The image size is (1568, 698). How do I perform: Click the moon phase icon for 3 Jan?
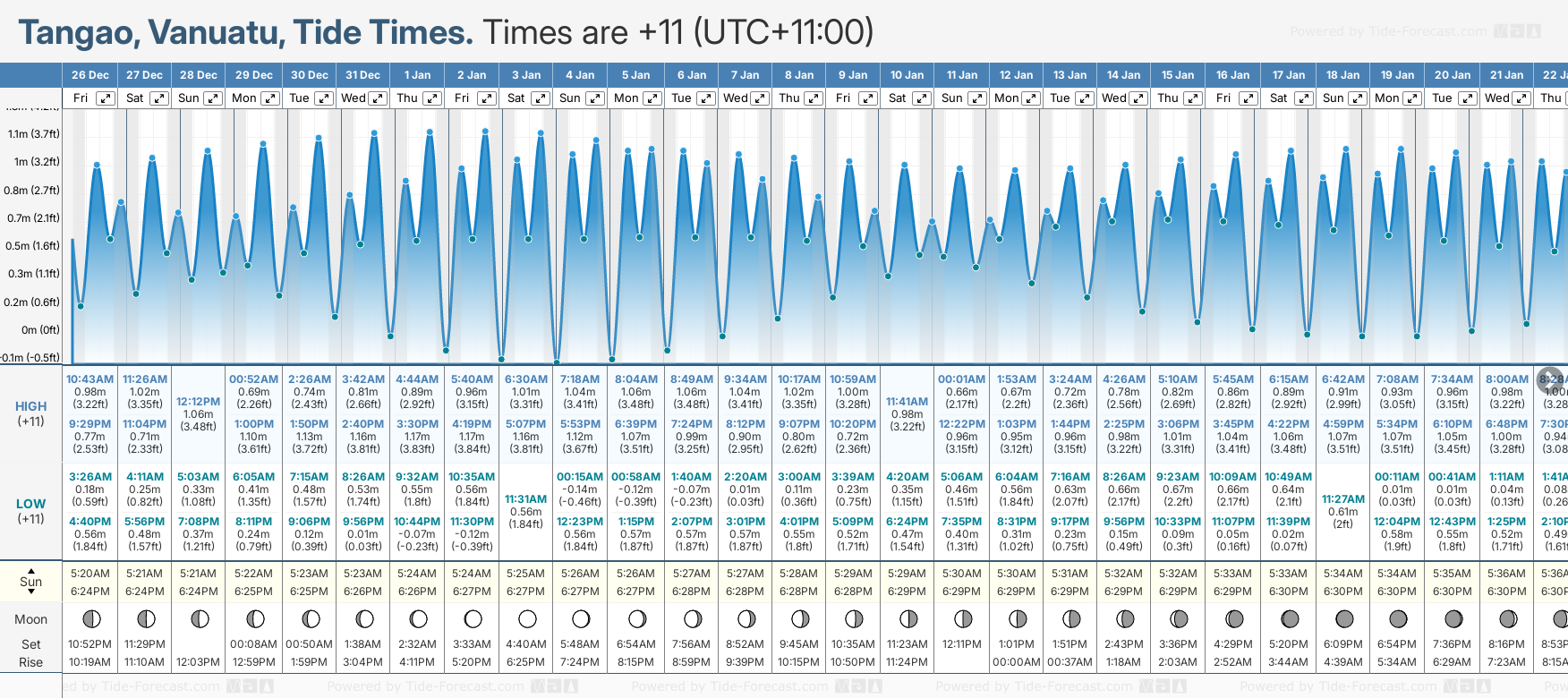(527, 618)
